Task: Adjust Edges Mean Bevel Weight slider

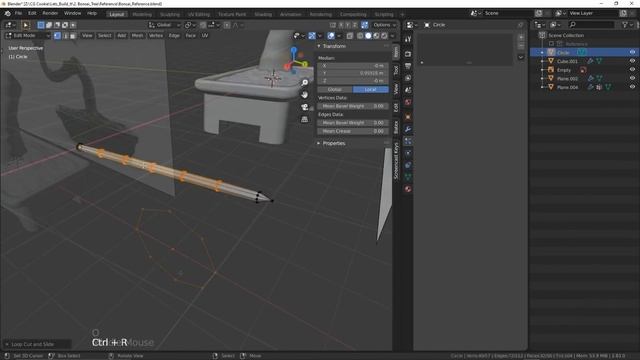Action: [353, 123]
